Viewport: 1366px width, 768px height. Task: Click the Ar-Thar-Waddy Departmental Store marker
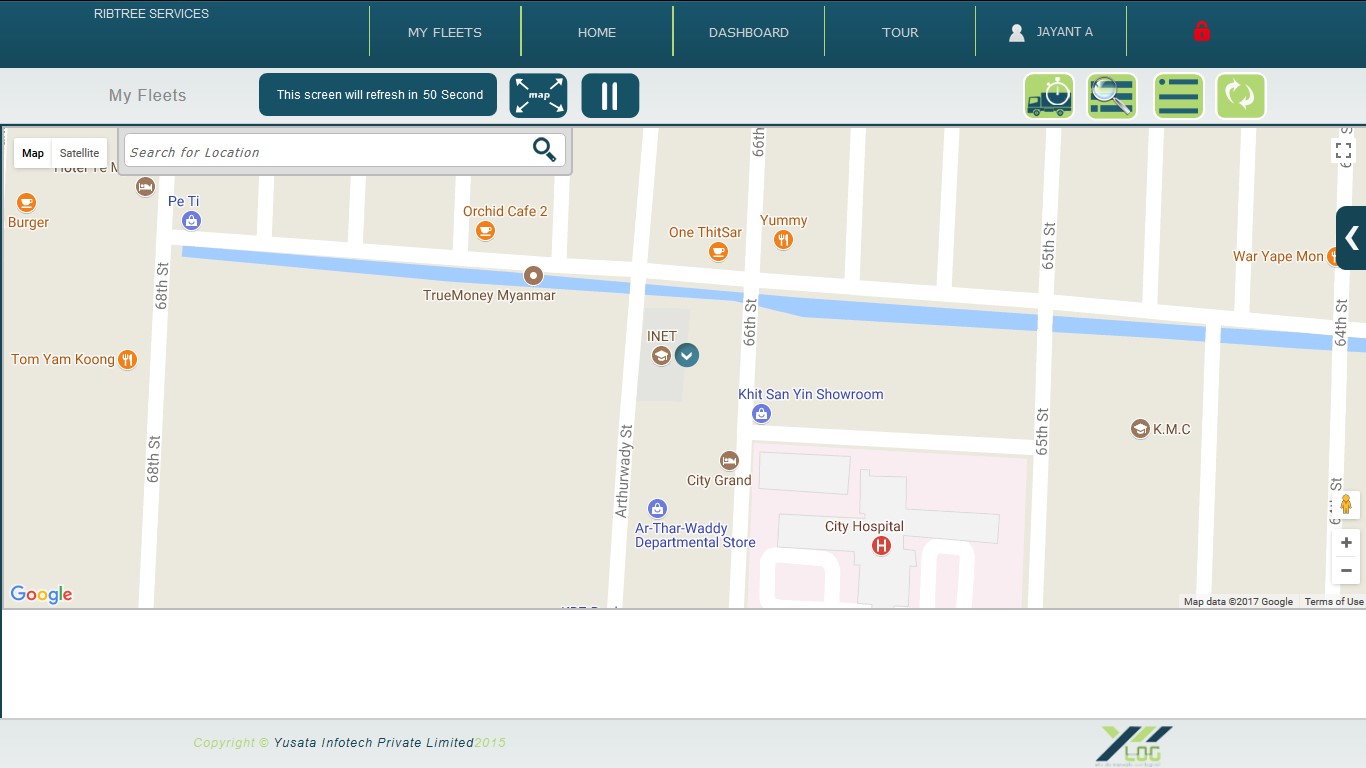657,508
